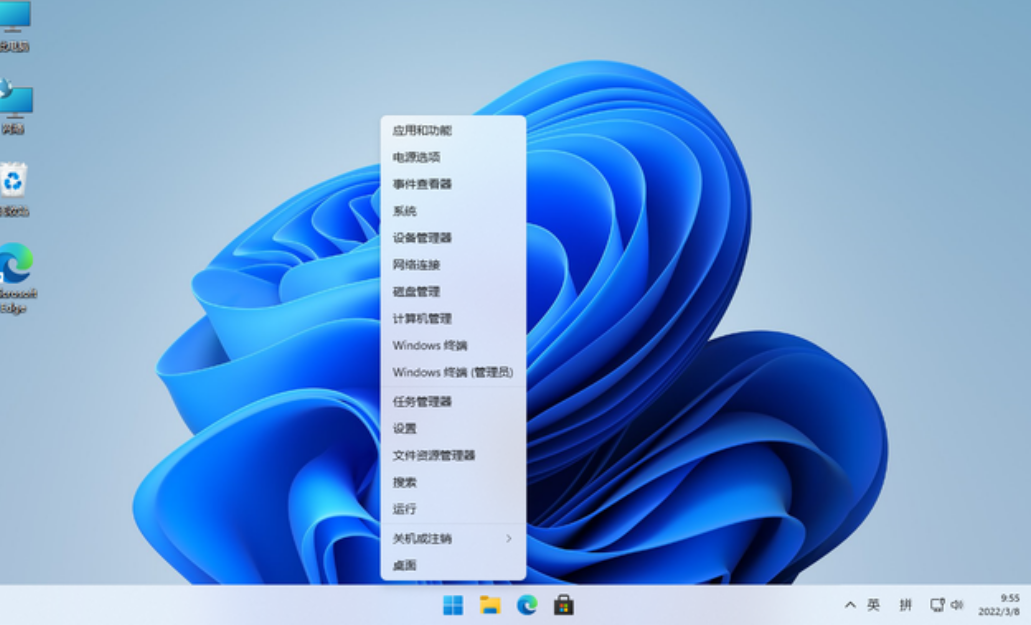Click 应用和功能 at top of menu

tap(422, 130)
